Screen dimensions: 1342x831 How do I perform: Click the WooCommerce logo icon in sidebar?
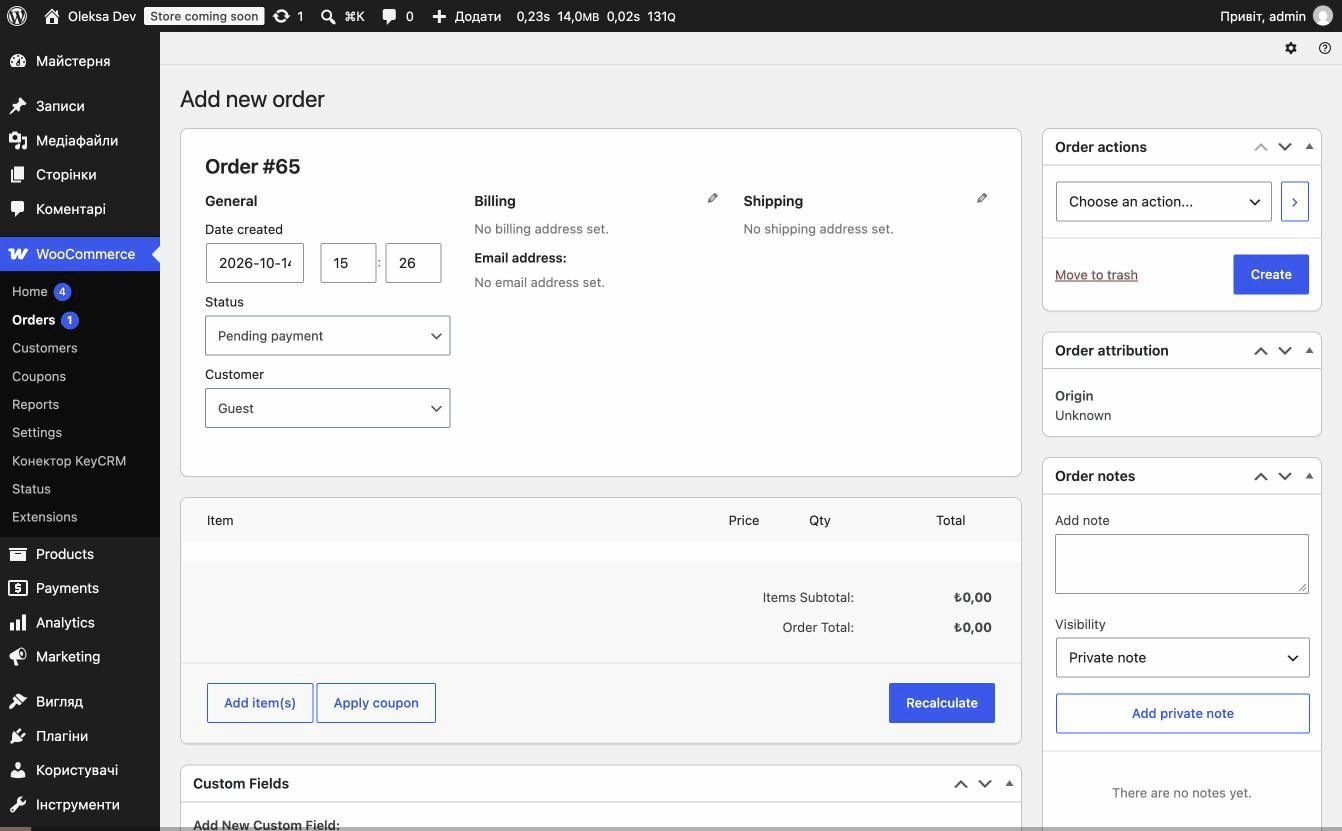(x=18, y=254)
